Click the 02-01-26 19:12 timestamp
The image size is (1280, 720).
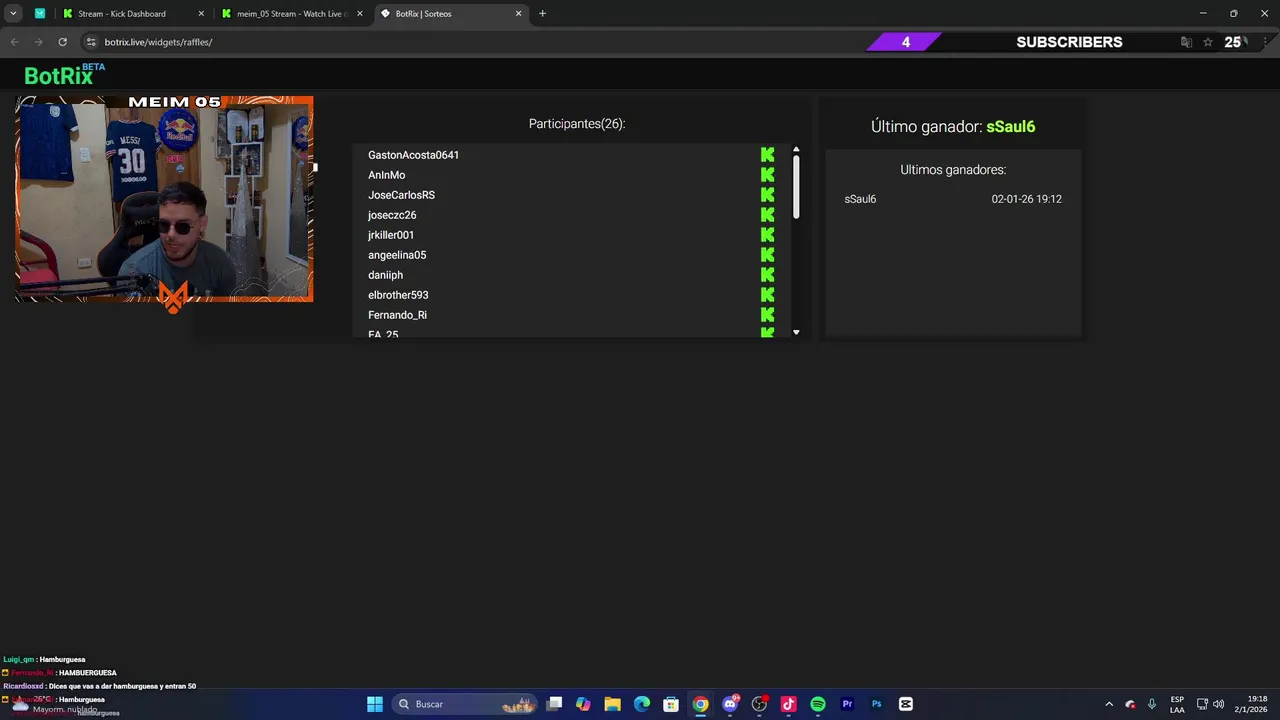click(x=1026, y=199)
